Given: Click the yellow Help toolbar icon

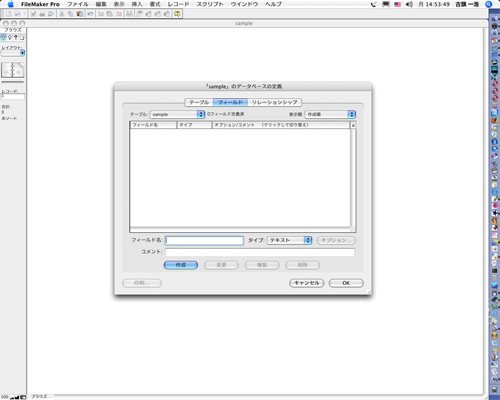Looking at the screenshot, I should coord(177,14).
